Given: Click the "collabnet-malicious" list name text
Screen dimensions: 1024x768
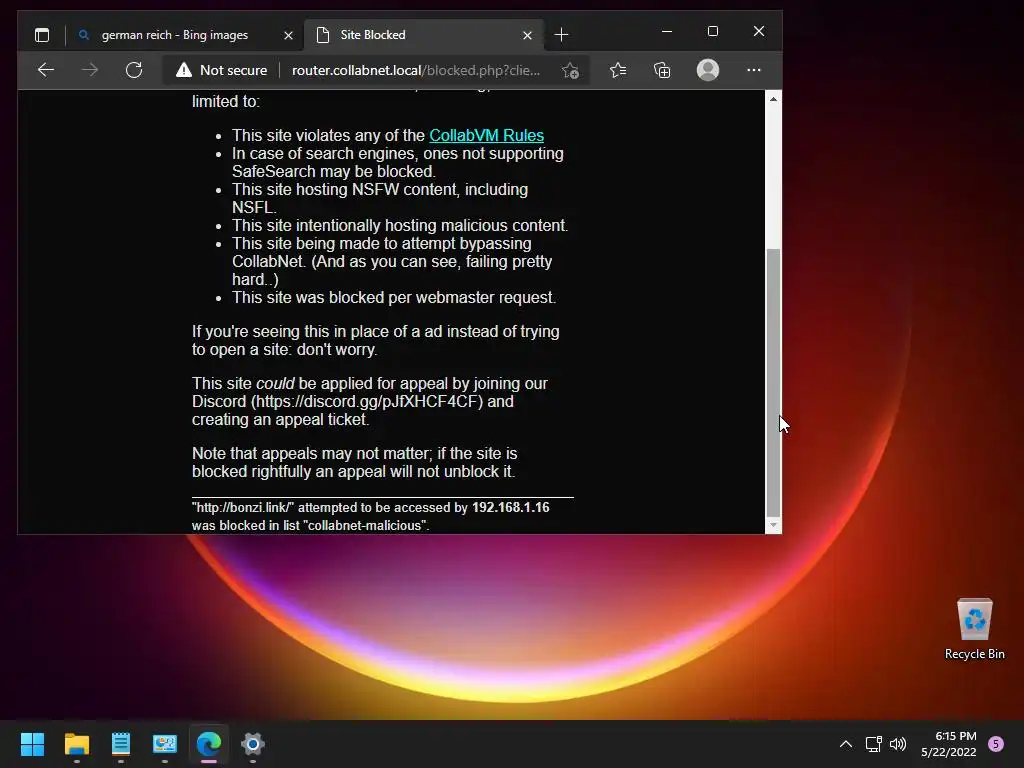Looking at the screenshot, I should coord(366,525).
